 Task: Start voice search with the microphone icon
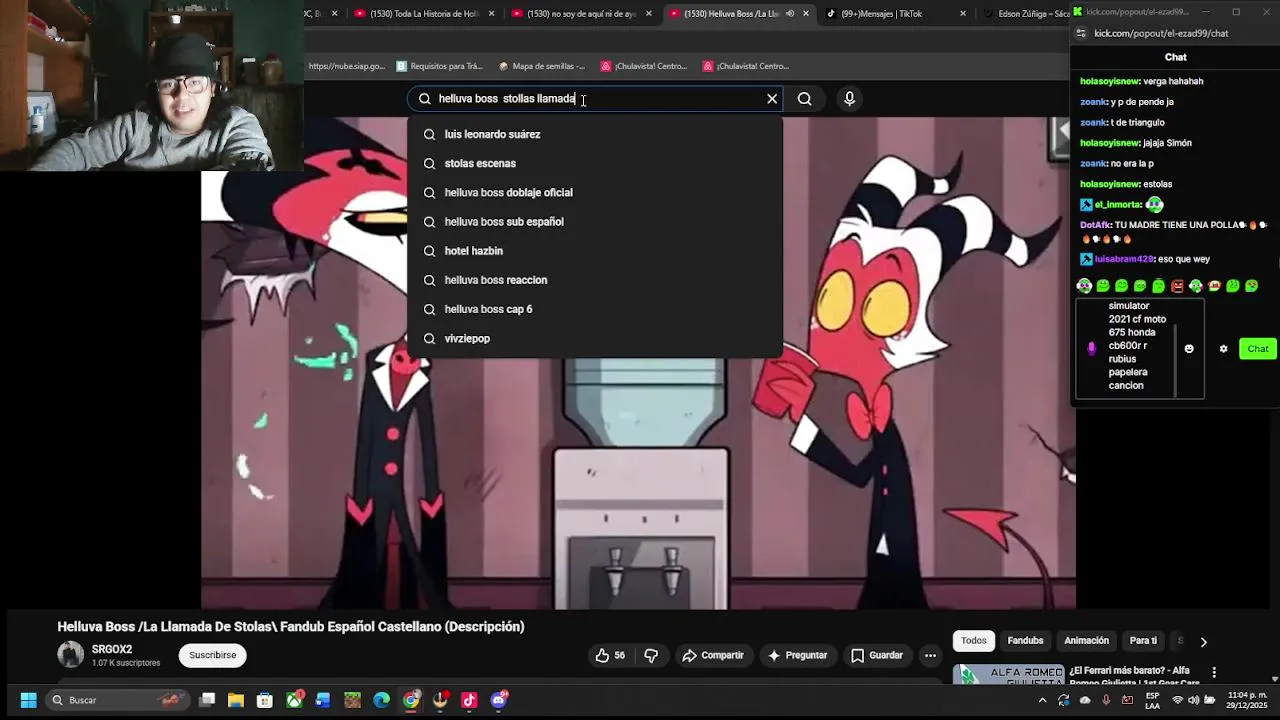tap(849, 99)
